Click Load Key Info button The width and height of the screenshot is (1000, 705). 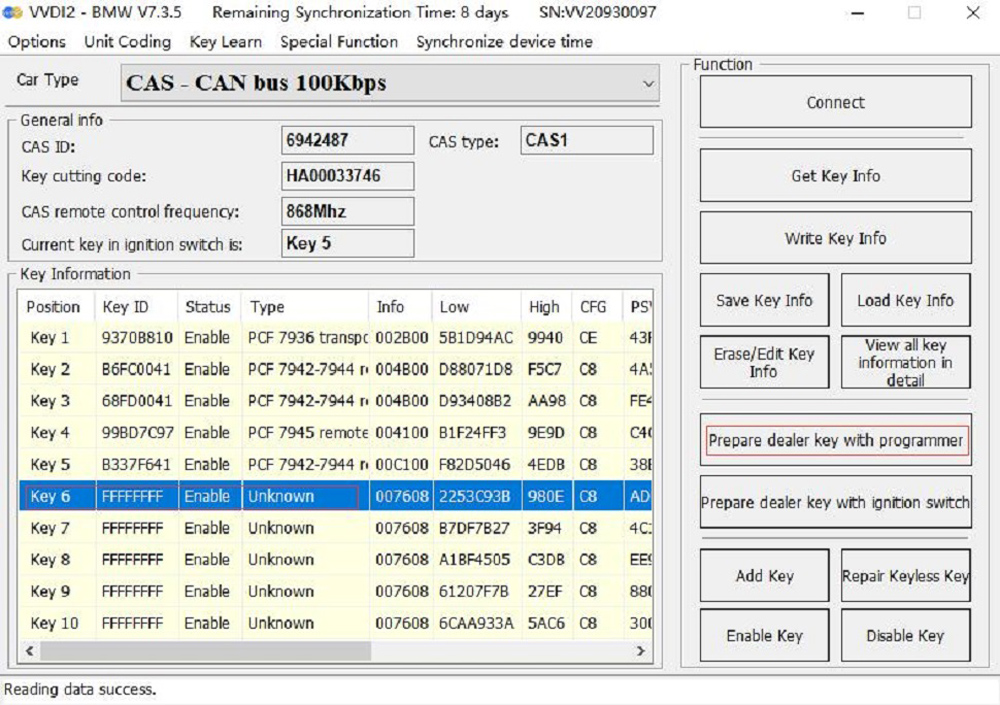pos(906,300)
